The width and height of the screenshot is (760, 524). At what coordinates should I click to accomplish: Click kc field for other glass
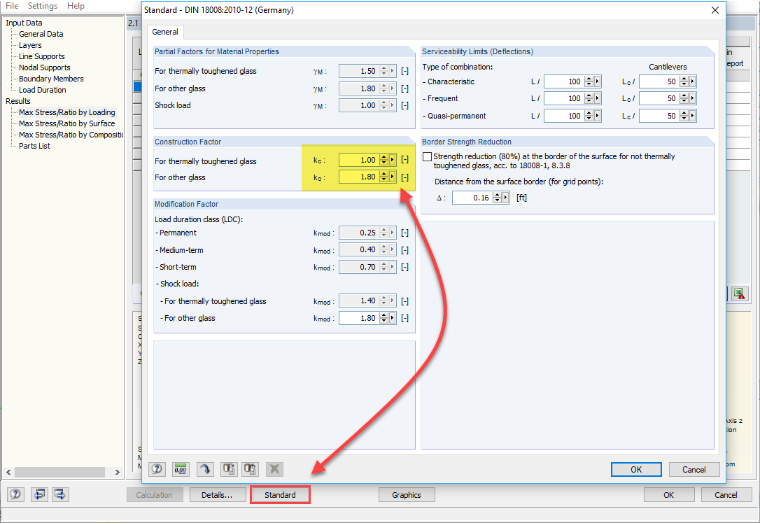(359, 176)
